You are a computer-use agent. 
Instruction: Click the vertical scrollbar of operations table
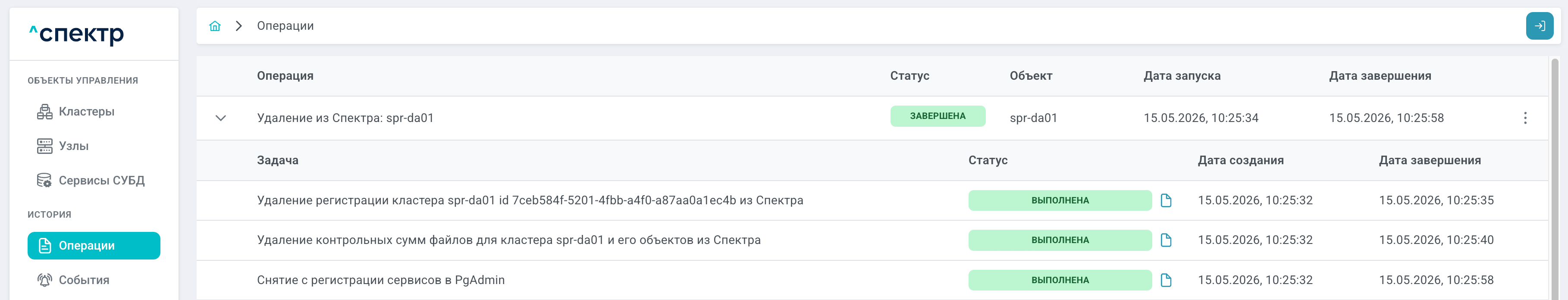point(1555,179)
